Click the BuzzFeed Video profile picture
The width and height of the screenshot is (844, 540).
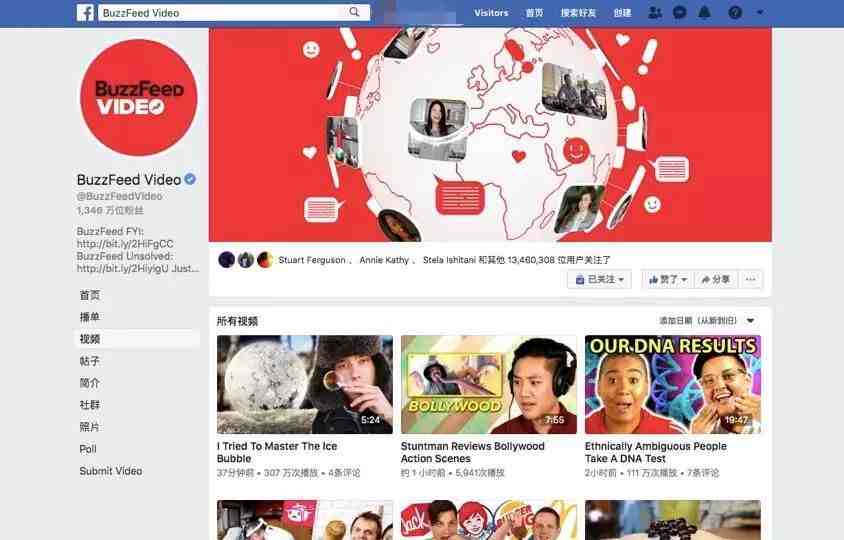point(139,97)
